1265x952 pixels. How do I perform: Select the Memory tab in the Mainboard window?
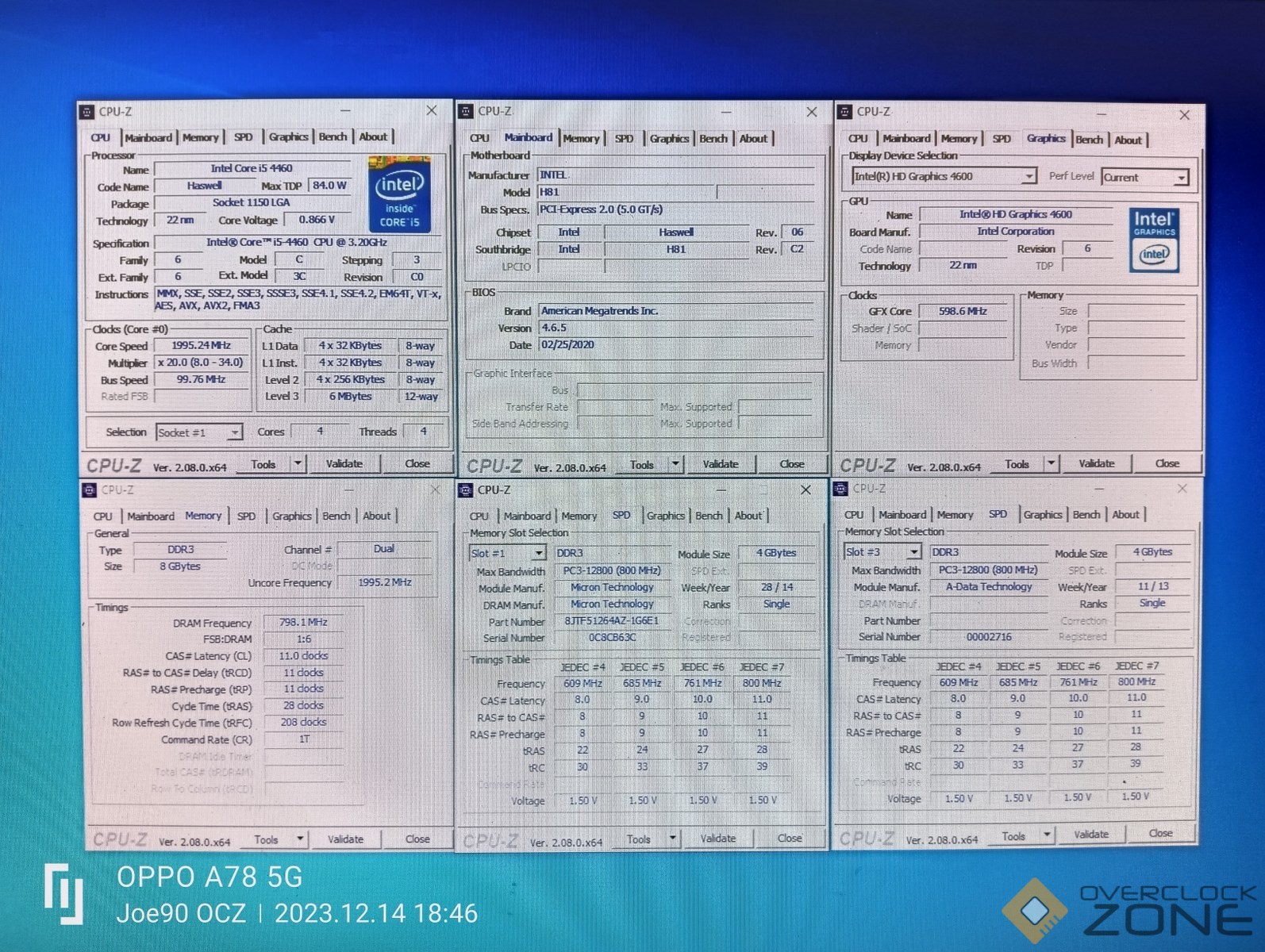click(581, 138)
